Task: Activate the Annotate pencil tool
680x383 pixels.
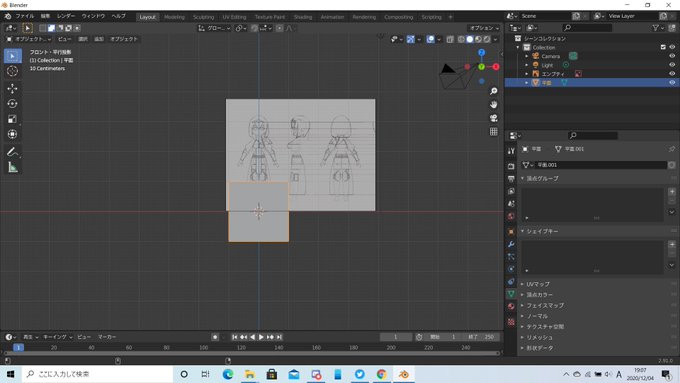Action: coord(12,152)
